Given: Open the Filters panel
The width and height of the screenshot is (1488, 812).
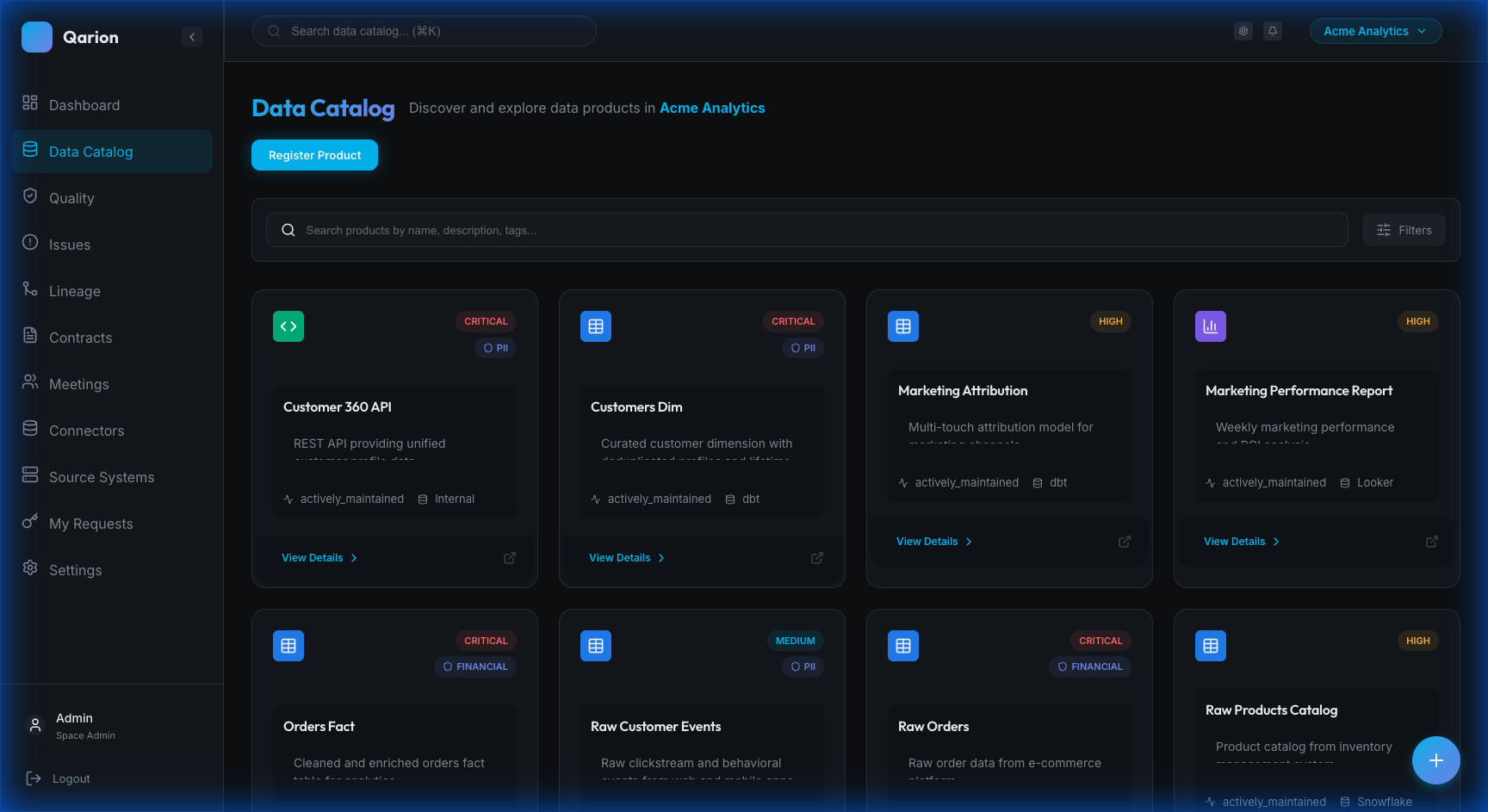Looking at the screenshot, I should coord(1404,230).
